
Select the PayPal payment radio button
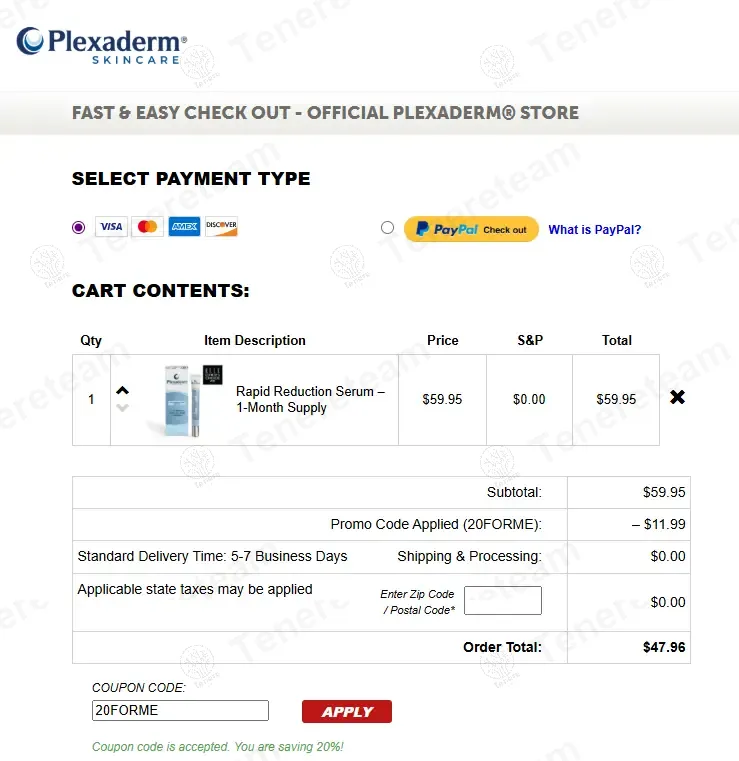[387, 228]
